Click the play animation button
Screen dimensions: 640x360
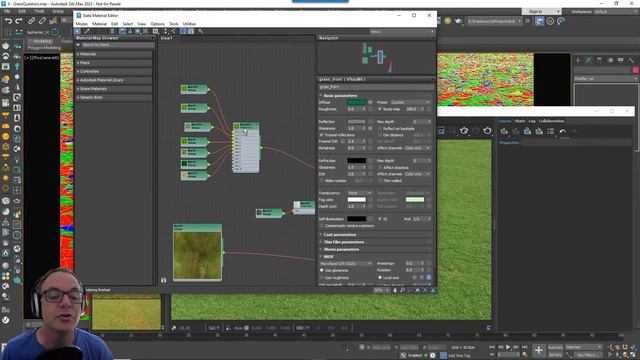508,347
